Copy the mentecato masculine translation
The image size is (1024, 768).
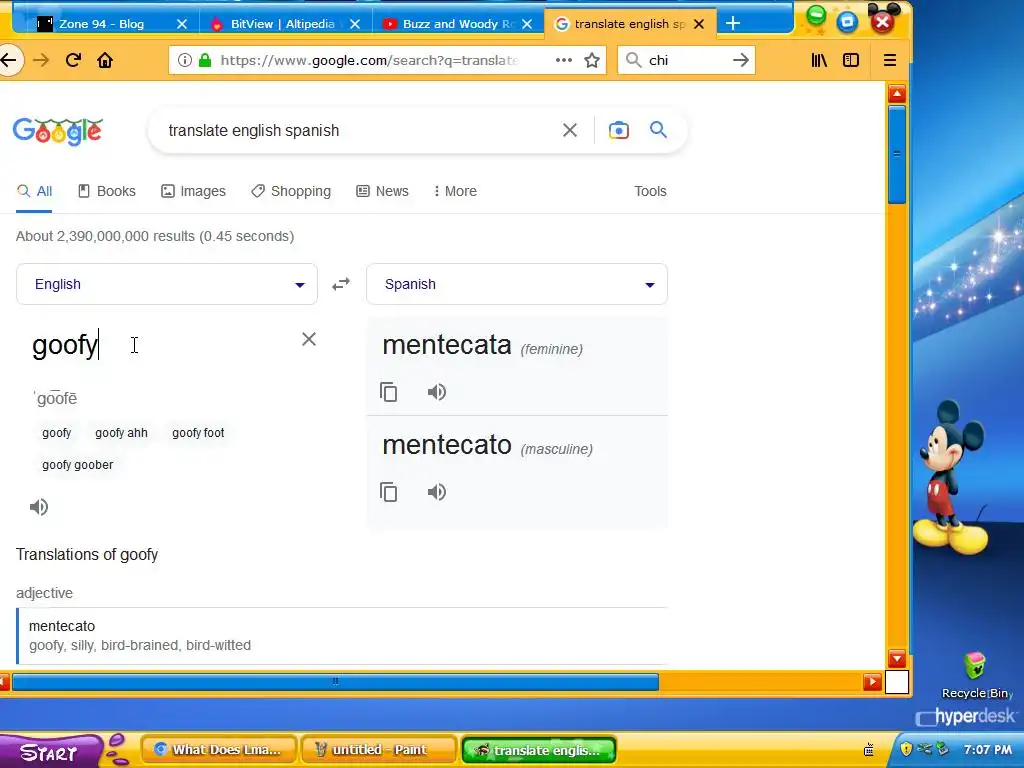coord(389,492)
